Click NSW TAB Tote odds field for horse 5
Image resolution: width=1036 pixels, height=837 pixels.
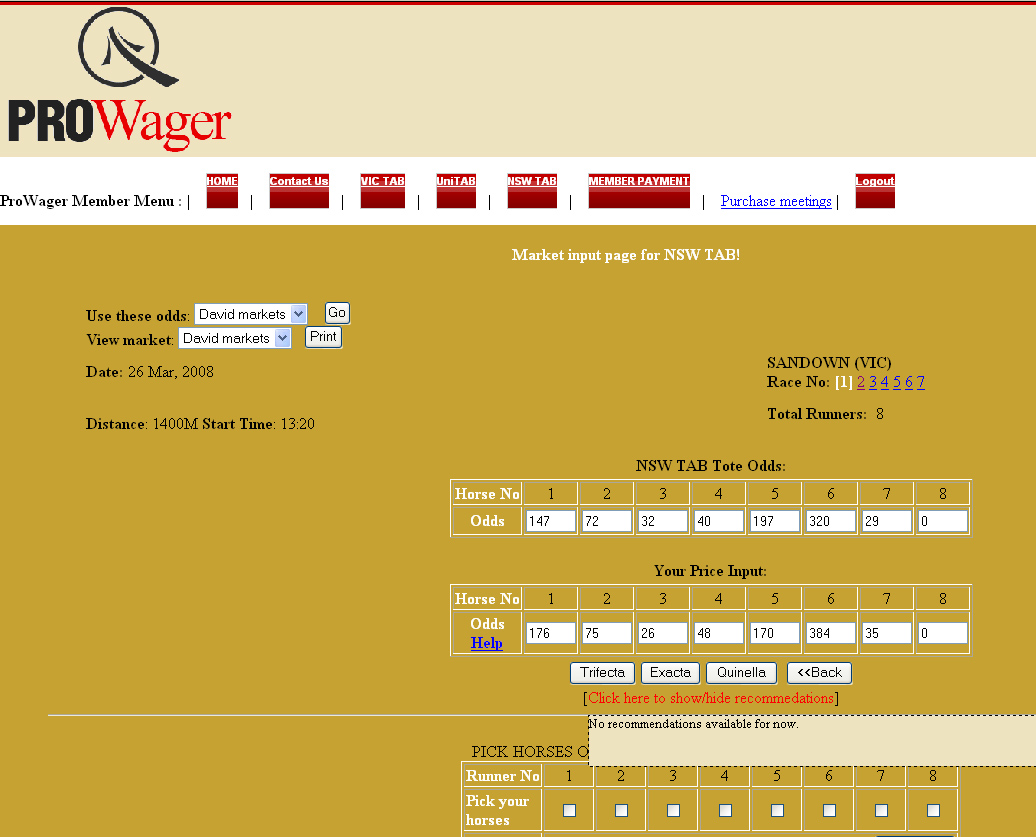click(774, 521)
